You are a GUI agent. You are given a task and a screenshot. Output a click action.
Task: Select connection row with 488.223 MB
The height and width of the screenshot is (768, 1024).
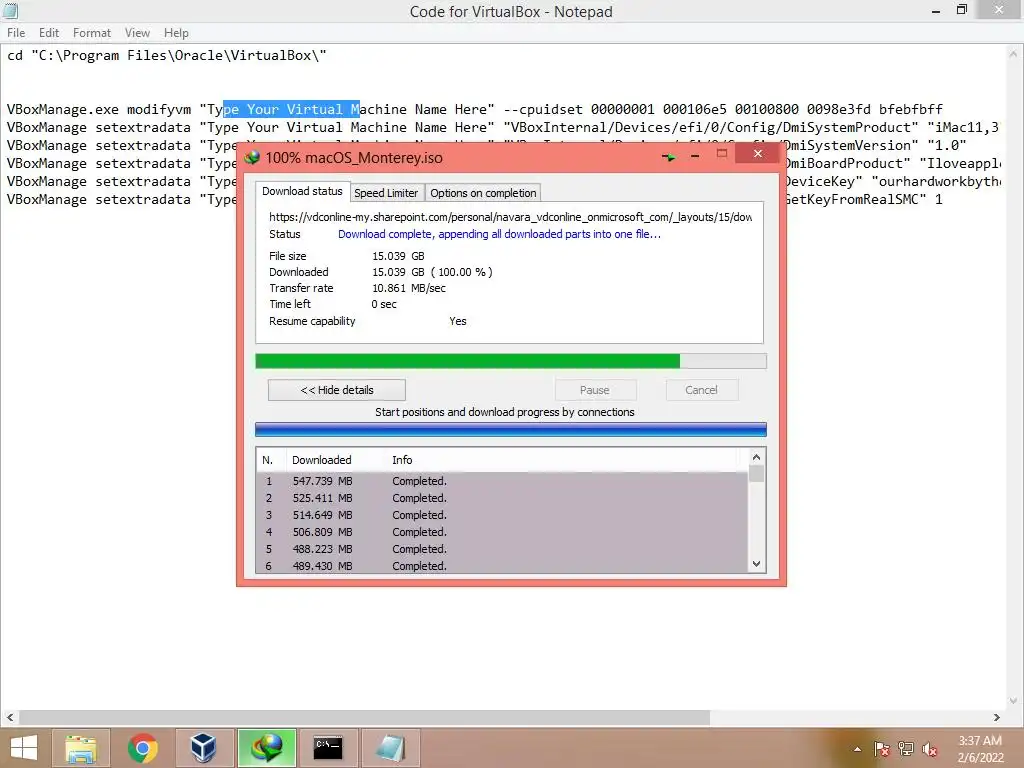click(x=502, y=549)
